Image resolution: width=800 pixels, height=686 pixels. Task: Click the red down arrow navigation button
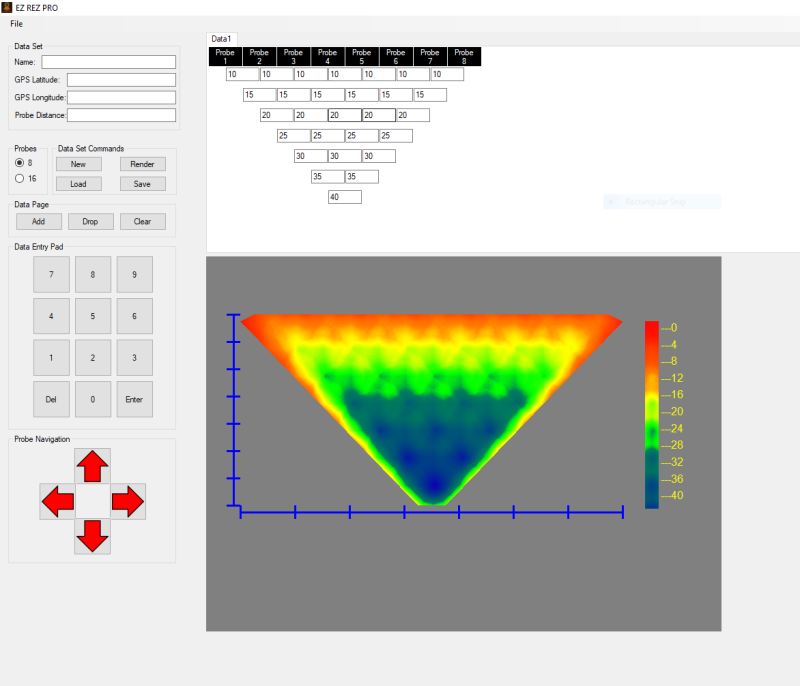coord(92,536)
